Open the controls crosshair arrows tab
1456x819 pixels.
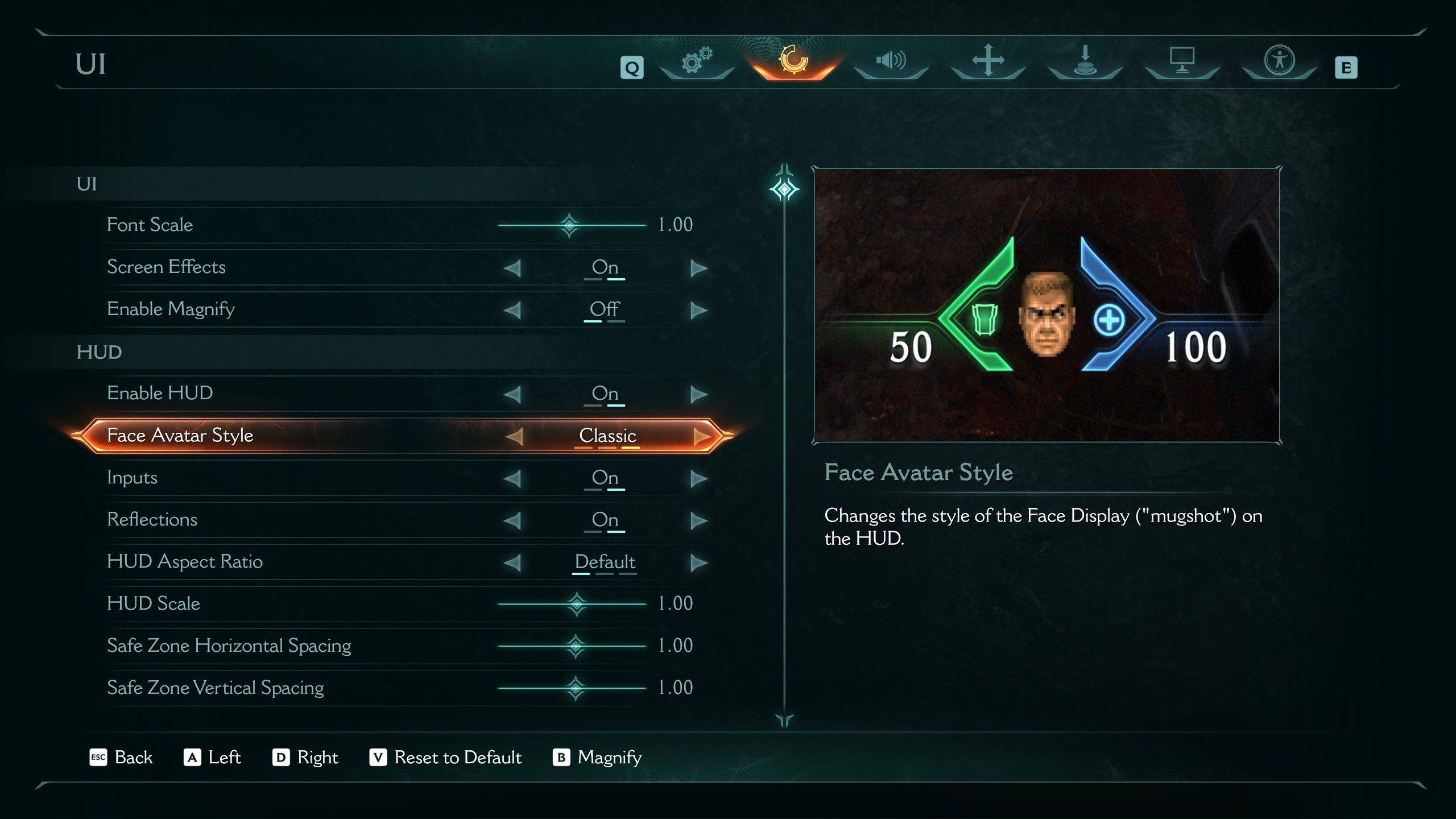[988, 60]
